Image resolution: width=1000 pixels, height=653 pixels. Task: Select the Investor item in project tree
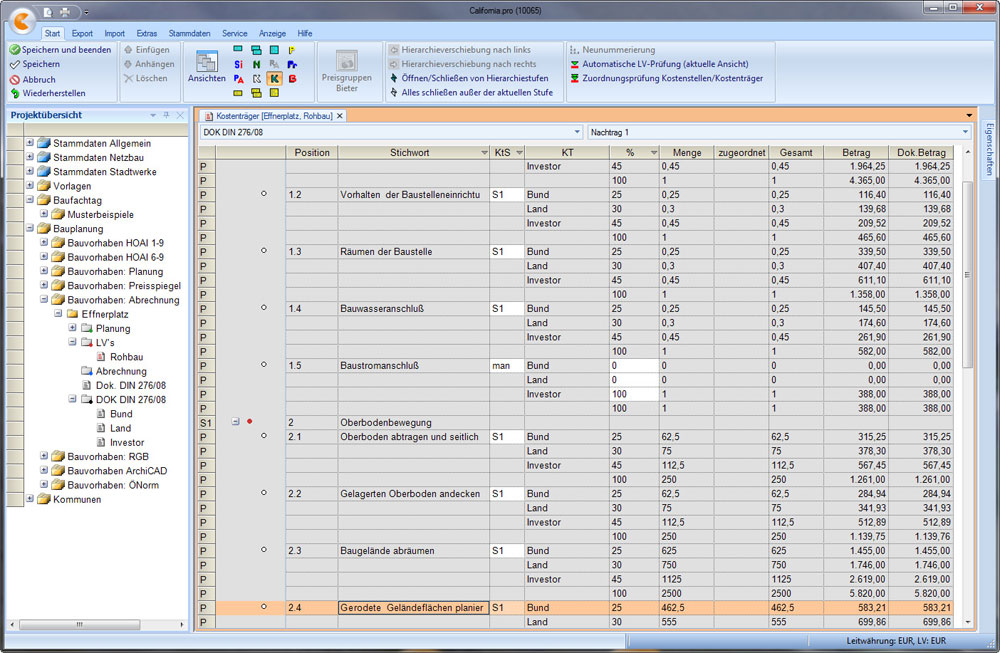point(127,442)
